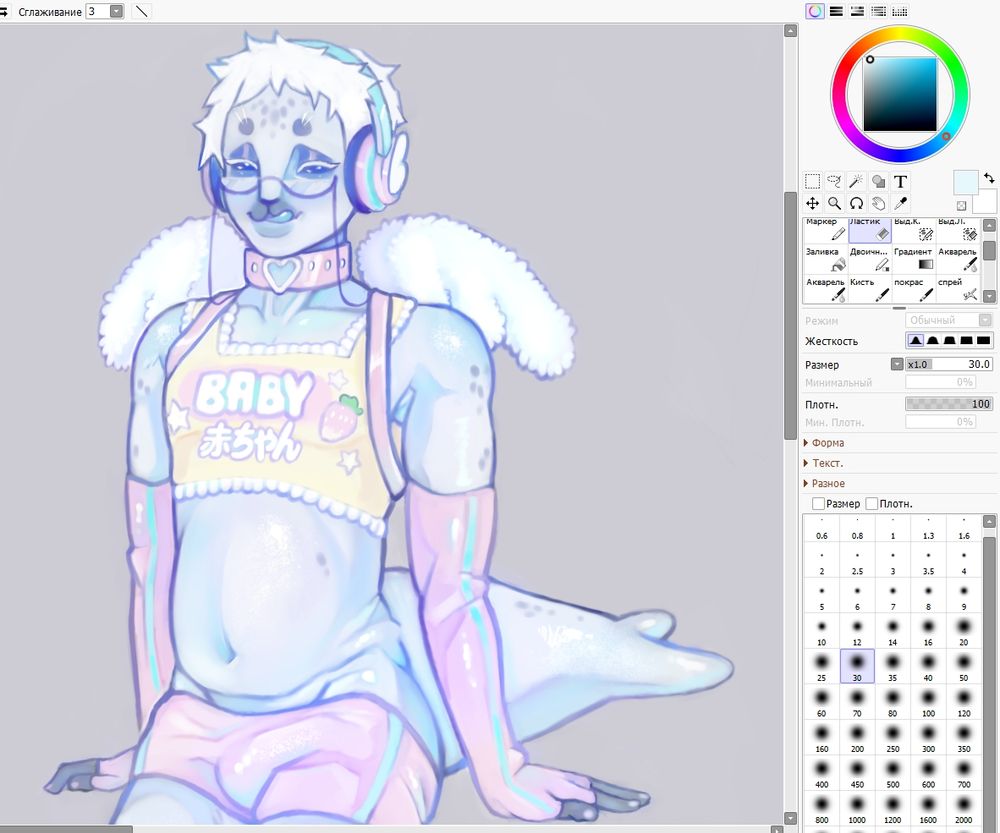Image resolution: width=1000 pixels, height=833 pixels.
Task: Pick brush size 25 preset
Action: tap(821, 666)
